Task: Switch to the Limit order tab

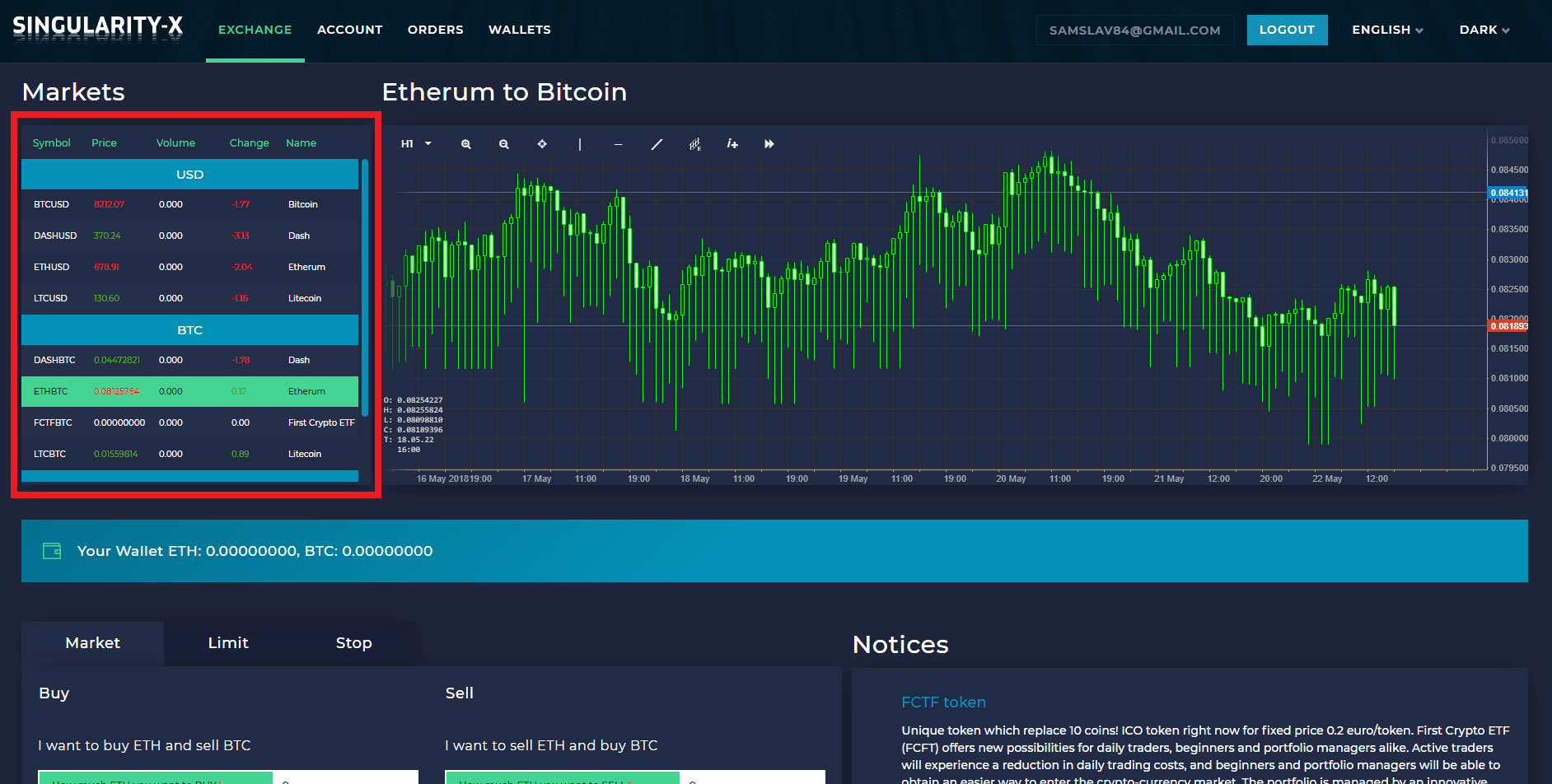Action: (228, 643)
